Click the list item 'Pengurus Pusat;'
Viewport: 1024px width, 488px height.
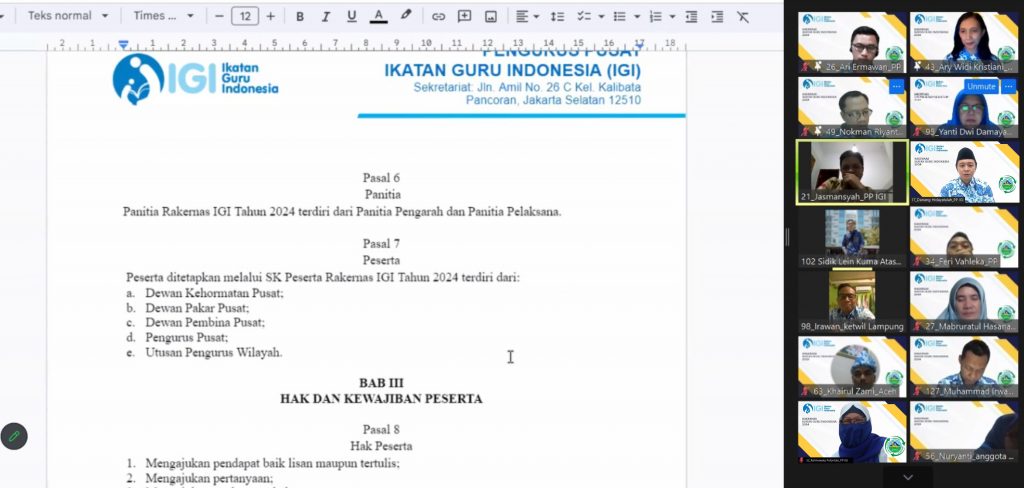187,338
